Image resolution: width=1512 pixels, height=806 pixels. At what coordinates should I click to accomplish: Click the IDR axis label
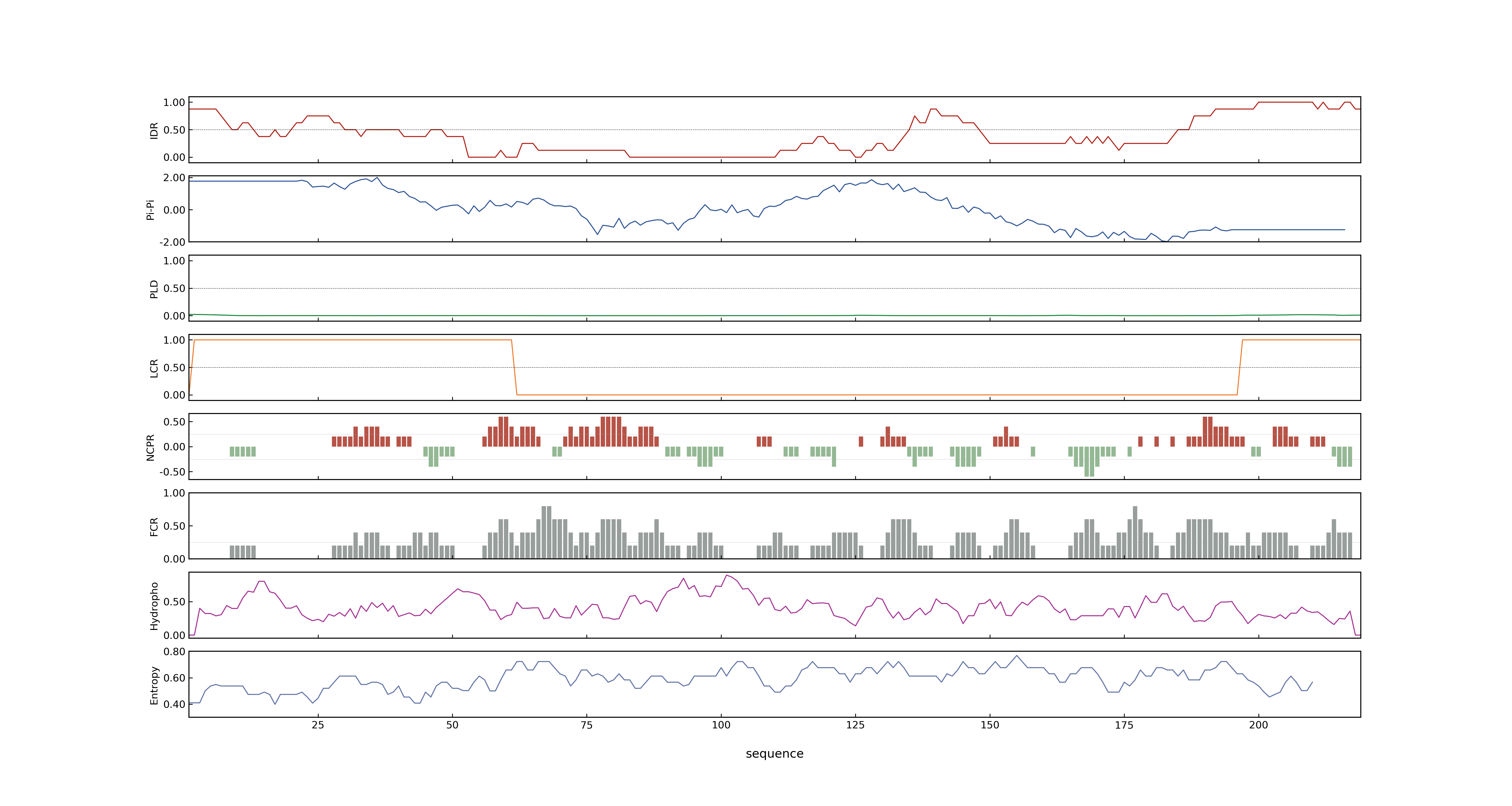[154, 130]
